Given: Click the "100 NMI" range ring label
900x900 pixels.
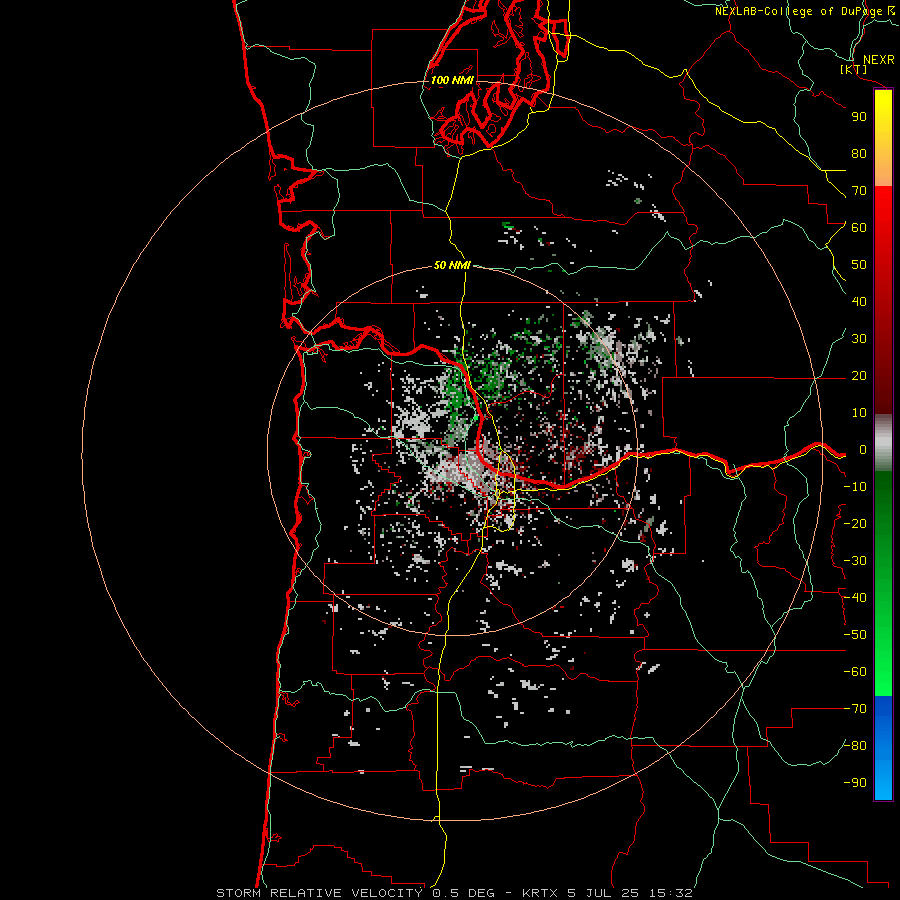Looking at the screenshot, I should (452, 80).
